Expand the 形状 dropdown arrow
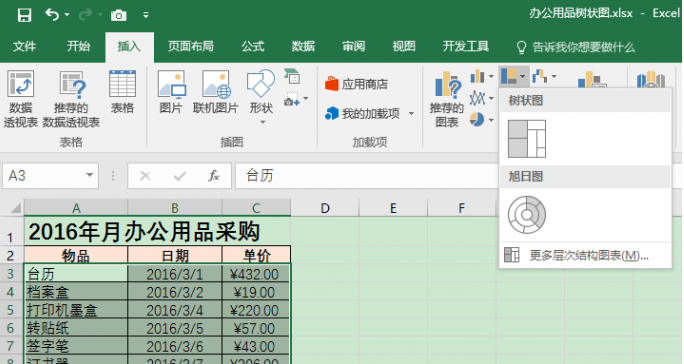 coord(263,122)
